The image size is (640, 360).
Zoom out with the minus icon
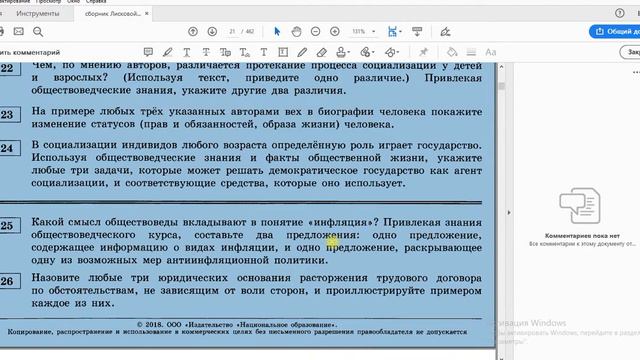click(316, 31)
